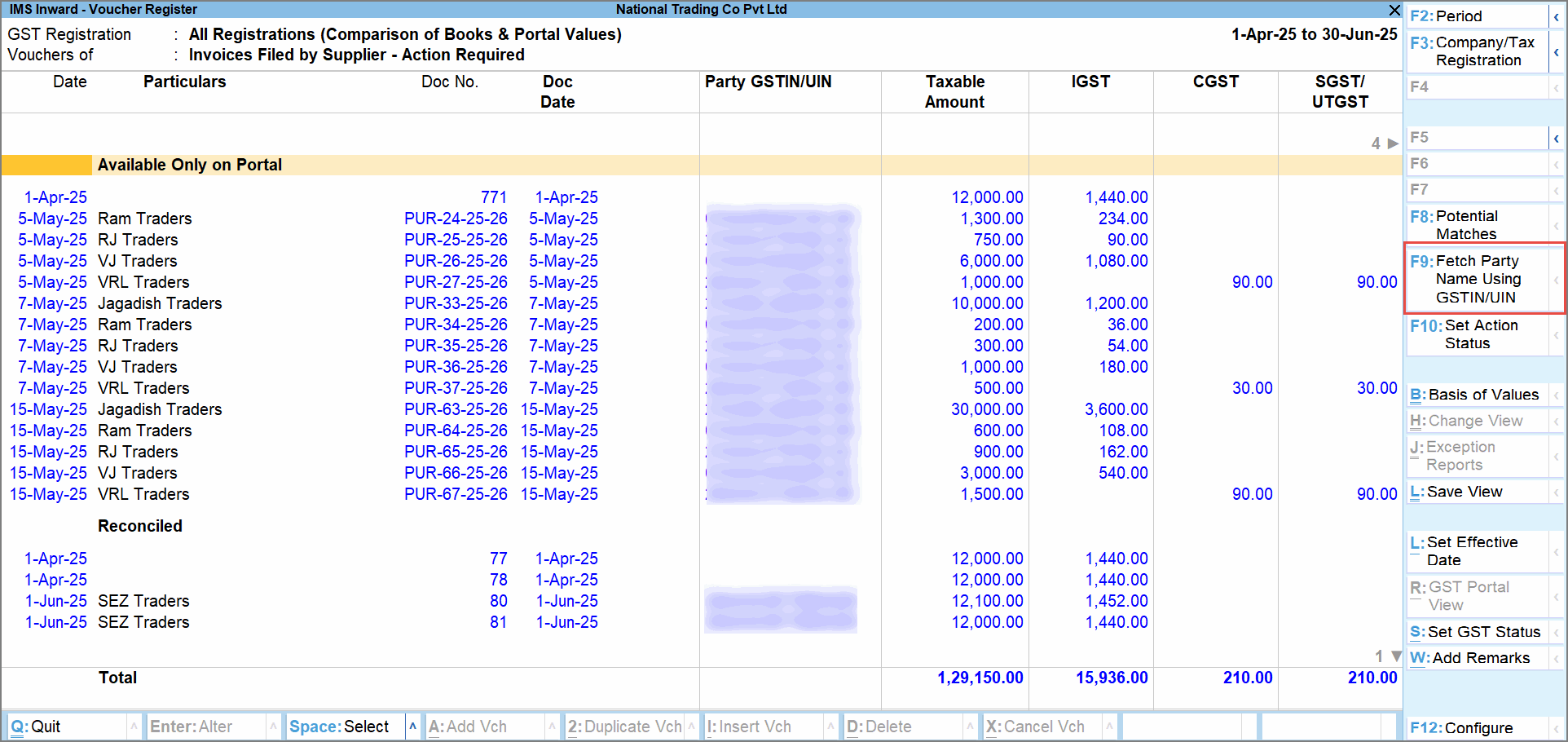Click F9 Fetch Party Name Using GSTIN/UIN

tap(1476, 279)
